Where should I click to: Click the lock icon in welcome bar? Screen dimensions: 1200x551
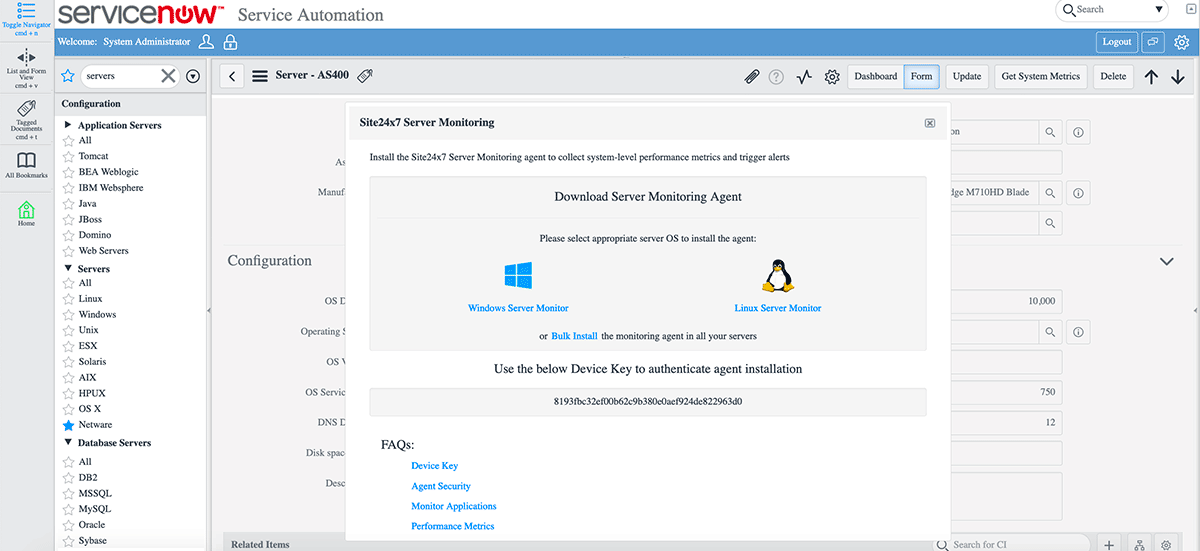tap(230, 42)
